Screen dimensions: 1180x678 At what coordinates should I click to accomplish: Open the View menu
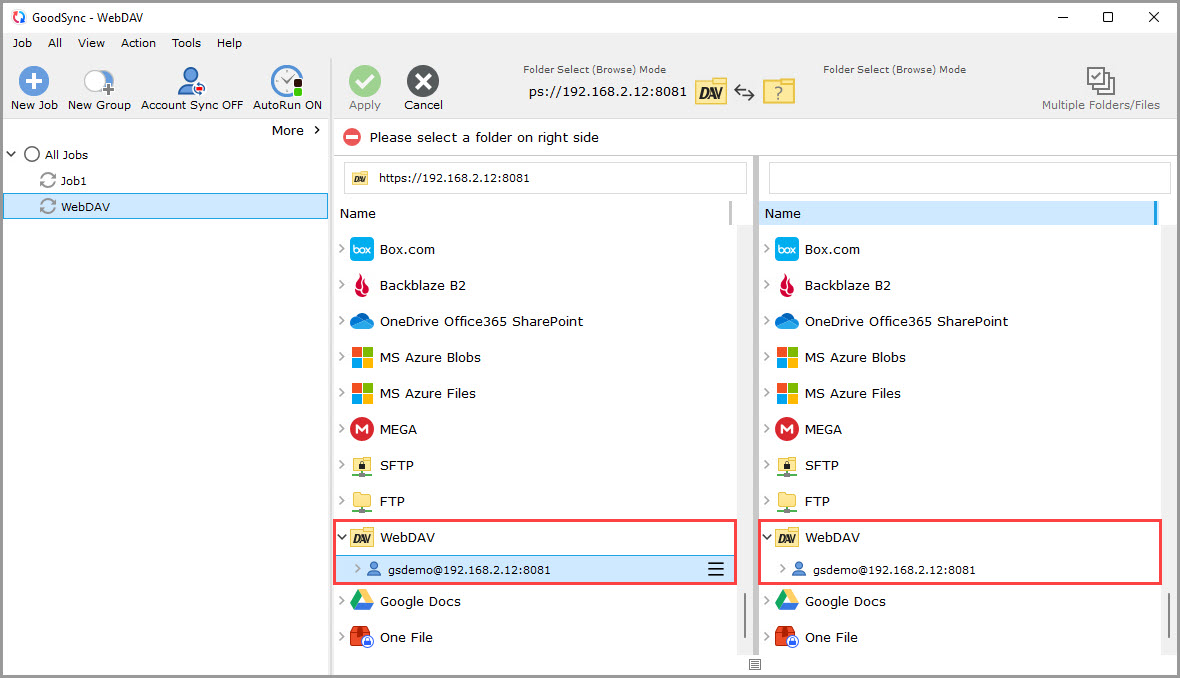(91, 43)
